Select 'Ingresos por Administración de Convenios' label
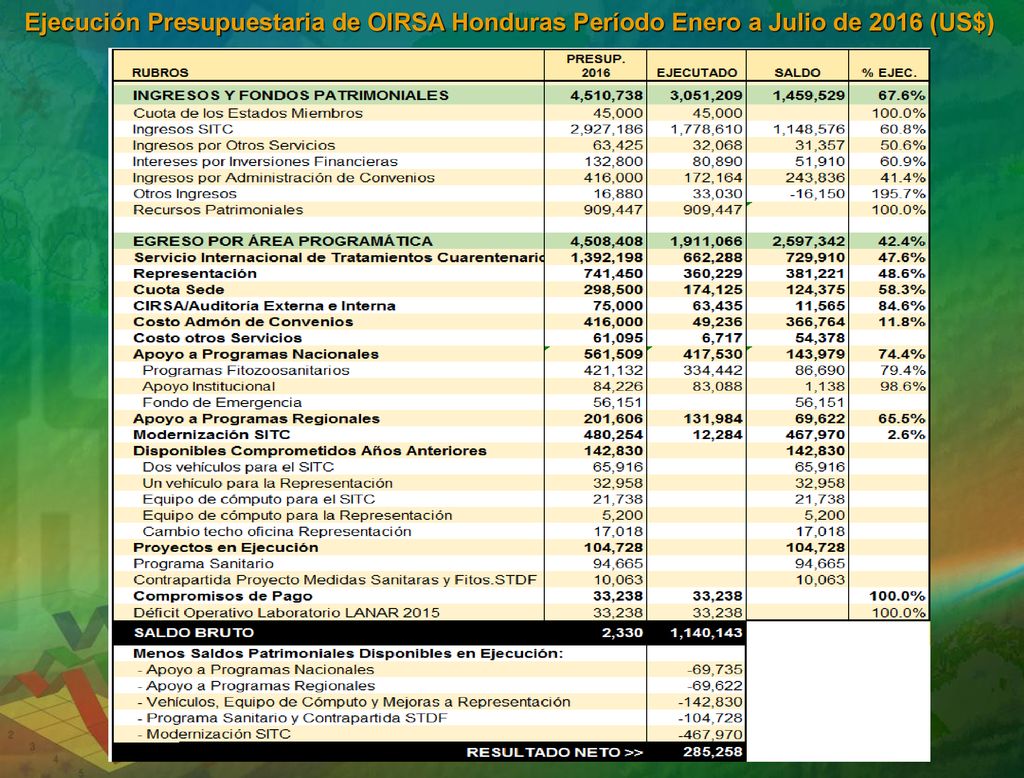Screen dimensions: 1024x778 283,178
